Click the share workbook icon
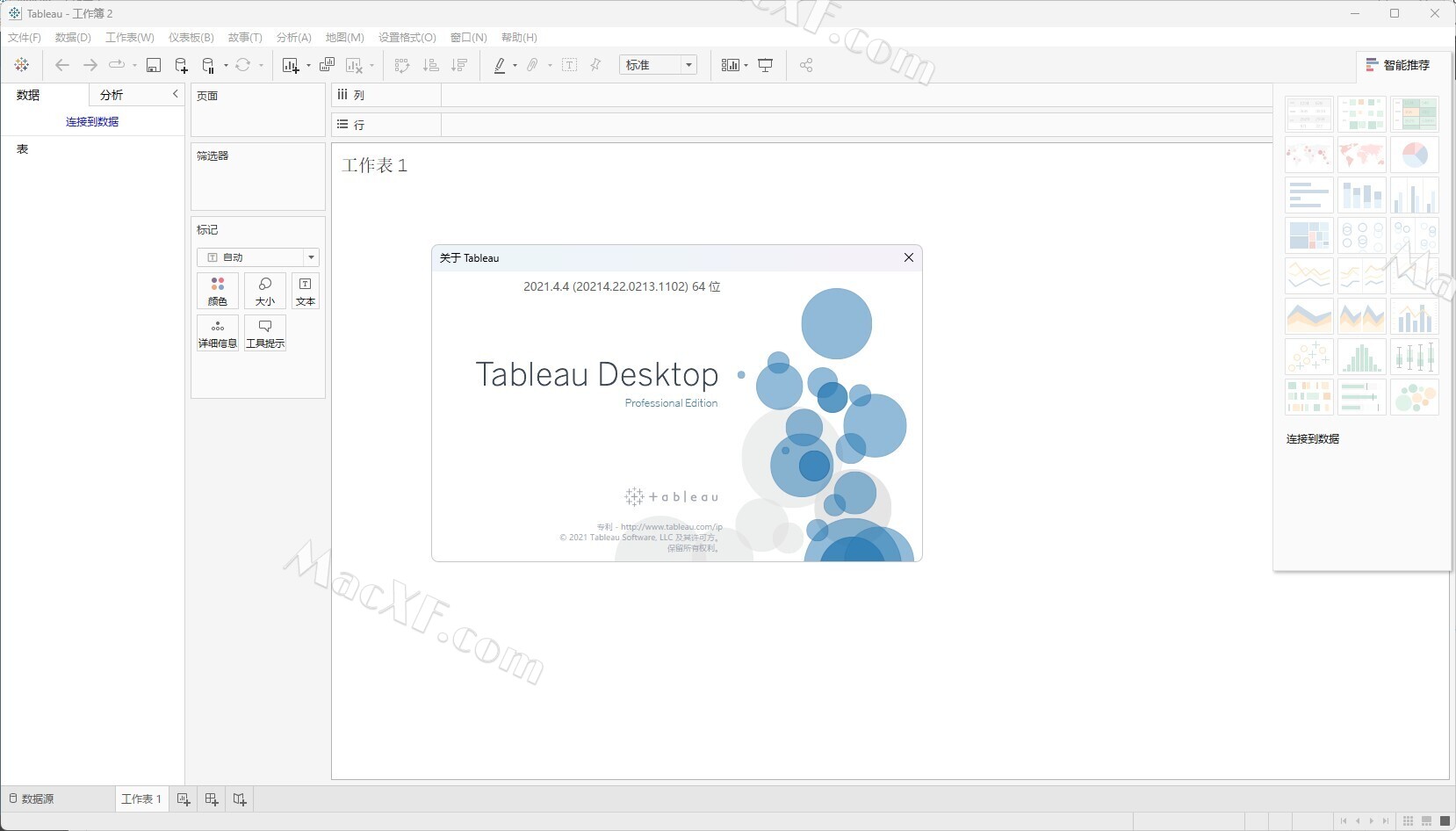Screen dimensions: 1456x831 point(806,65)
